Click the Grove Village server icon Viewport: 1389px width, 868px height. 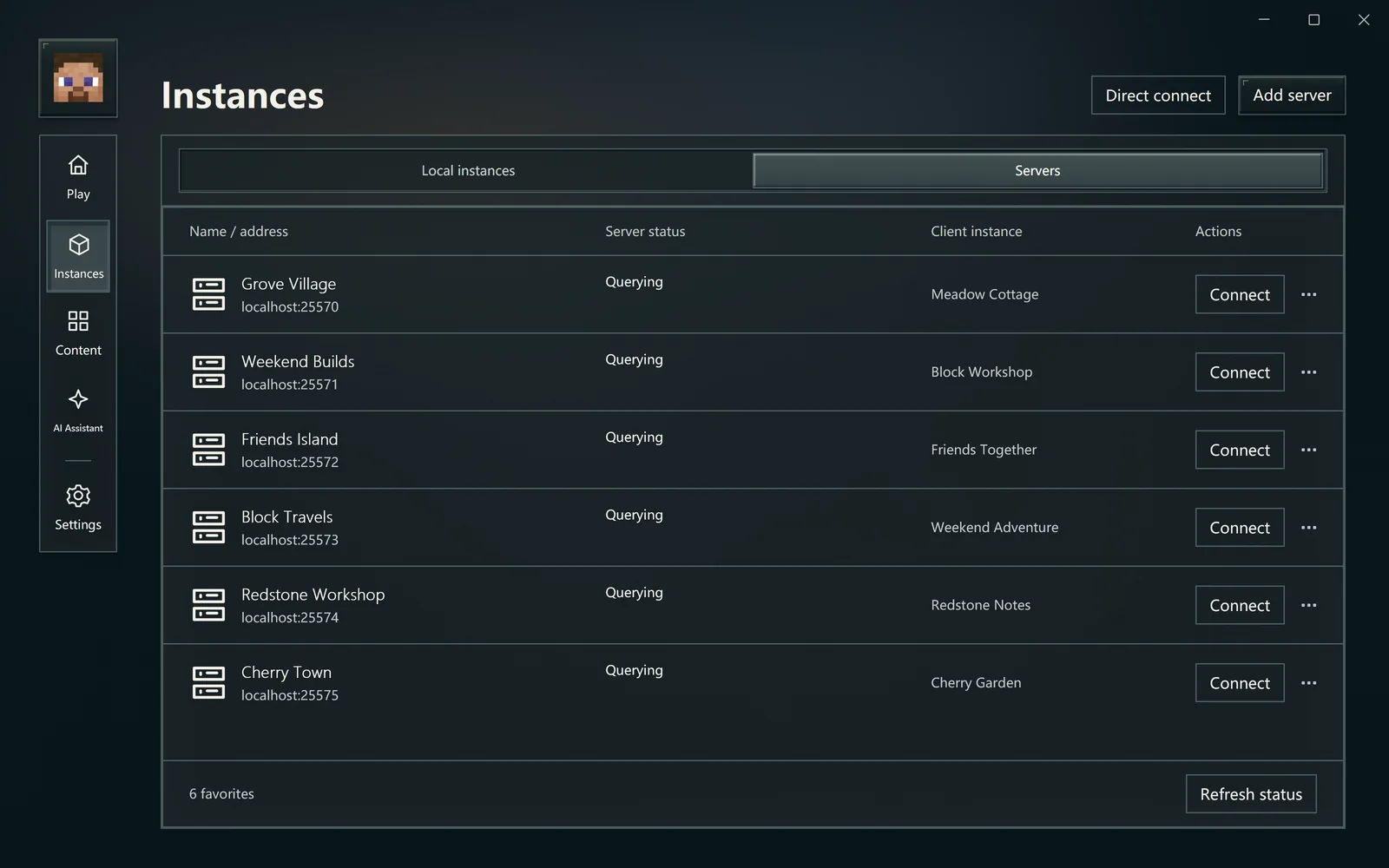(208, 294)
